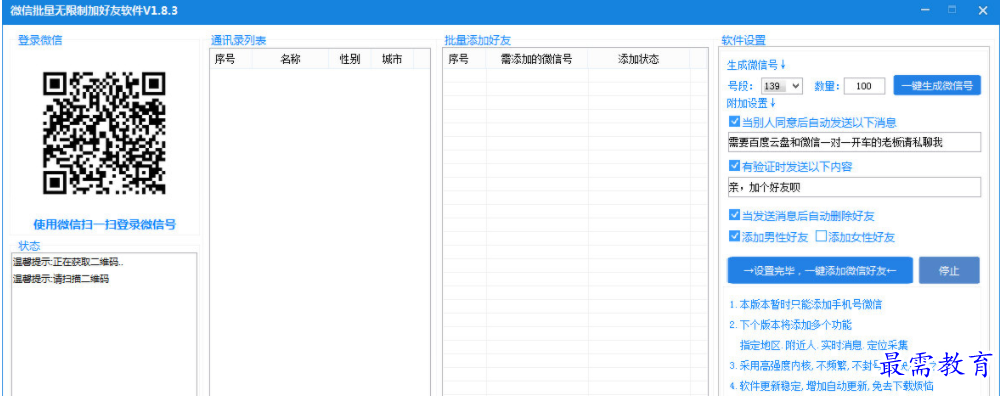Image resolution: width=1001 pixels, height=396 pixels.
Task: Uncheck the 添加男性好友 checkbox
Action: (x=734, y=236)
